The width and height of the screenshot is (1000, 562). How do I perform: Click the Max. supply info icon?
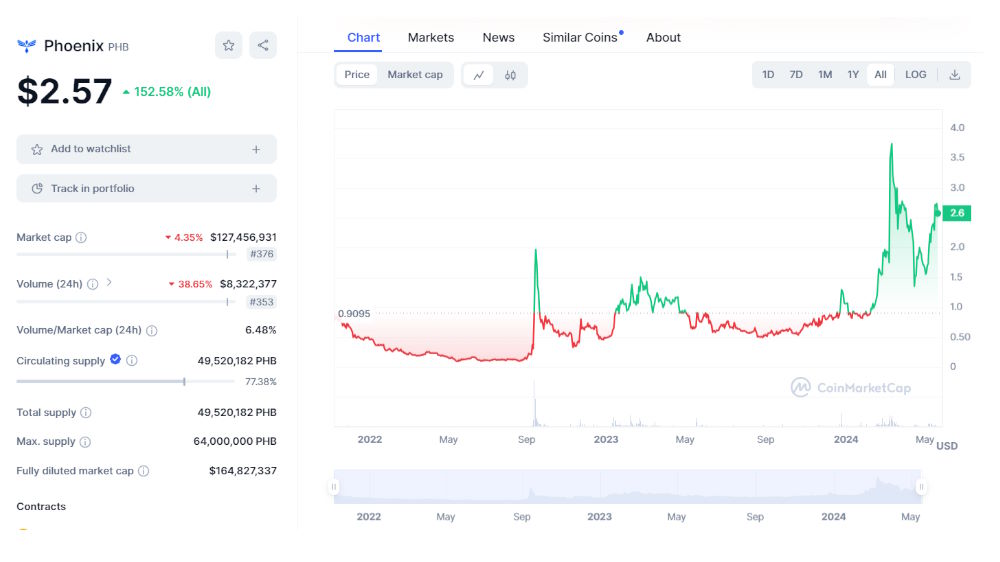85,442
